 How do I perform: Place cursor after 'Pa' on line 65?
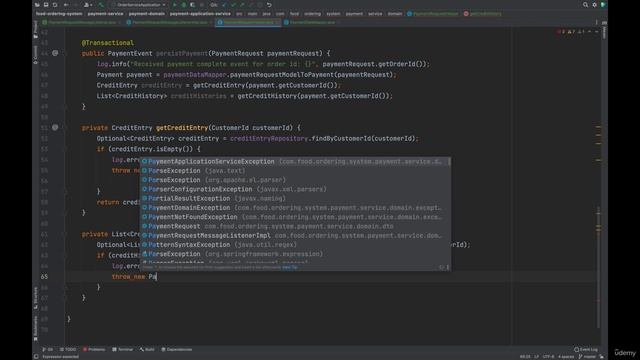157,277
